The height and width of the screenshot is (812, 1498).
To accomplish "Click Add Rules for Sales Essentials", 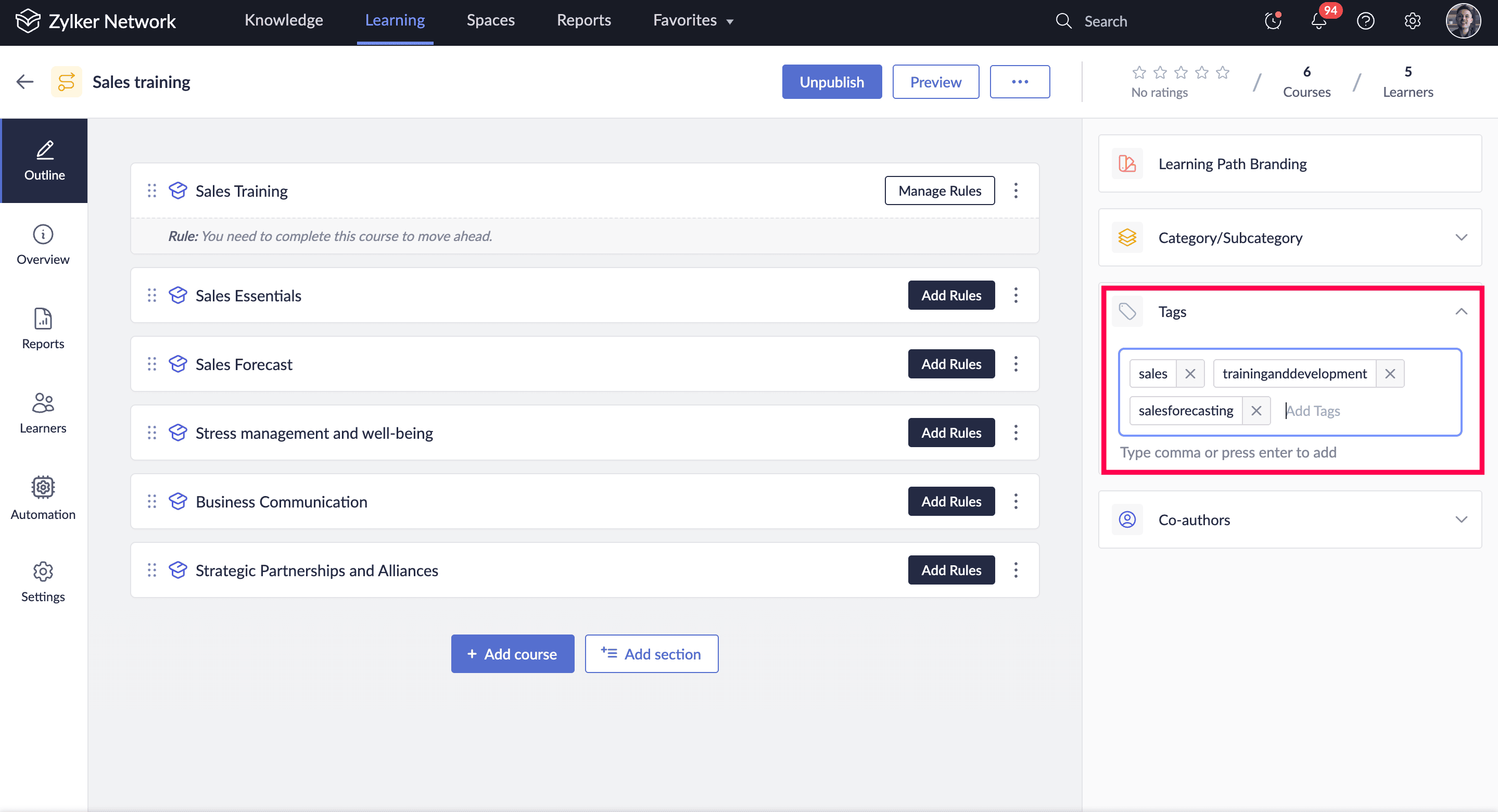I will [951, 296].
